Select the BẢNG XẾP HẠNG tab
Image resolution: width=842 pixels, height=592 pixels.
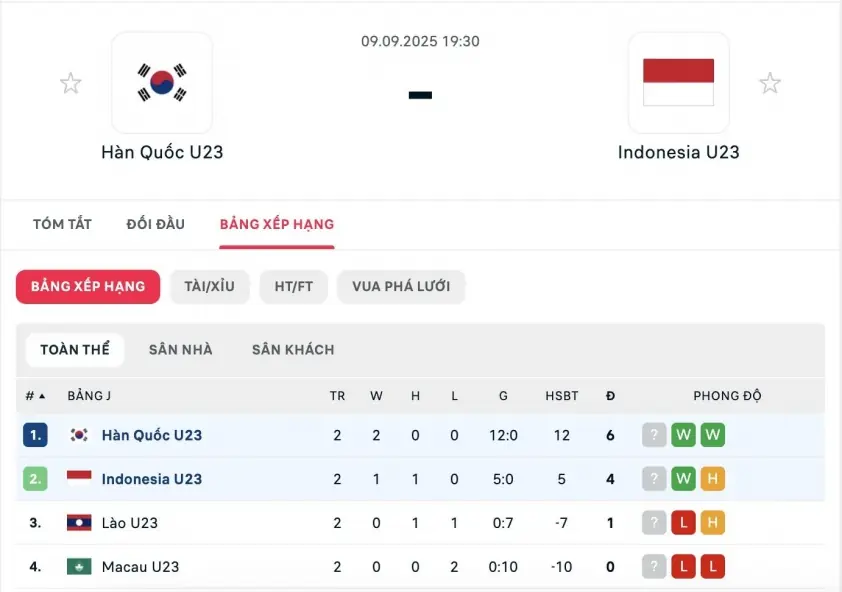[x=277, y=224]
